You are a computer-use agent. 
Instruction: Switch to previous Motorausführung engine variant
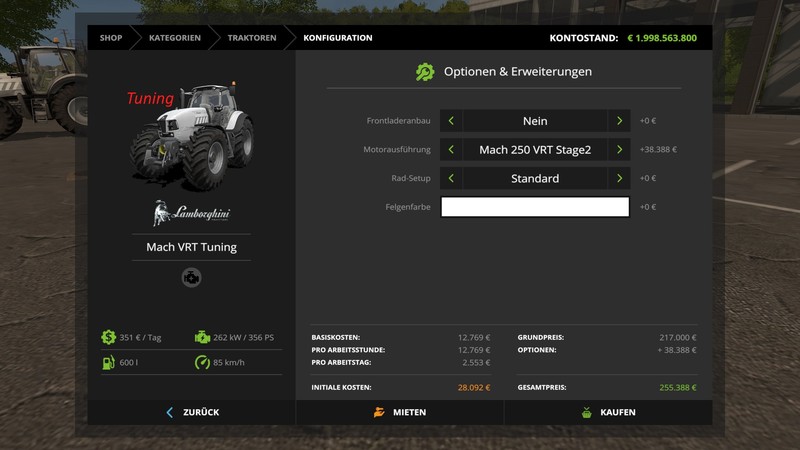click(451, 150)
